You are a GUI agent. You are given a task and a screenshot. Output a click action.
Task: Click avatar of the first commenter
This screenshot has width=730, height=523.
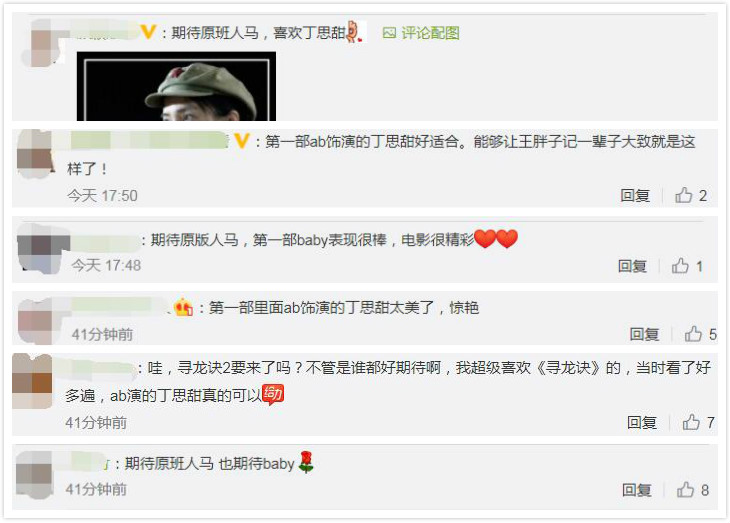click(43, 43)
